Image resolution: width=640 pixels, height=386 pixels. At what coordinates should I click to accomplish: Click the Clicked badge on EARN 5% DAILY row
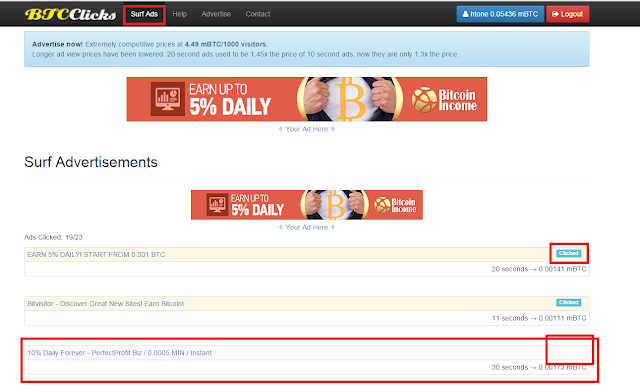click(569, 253)
